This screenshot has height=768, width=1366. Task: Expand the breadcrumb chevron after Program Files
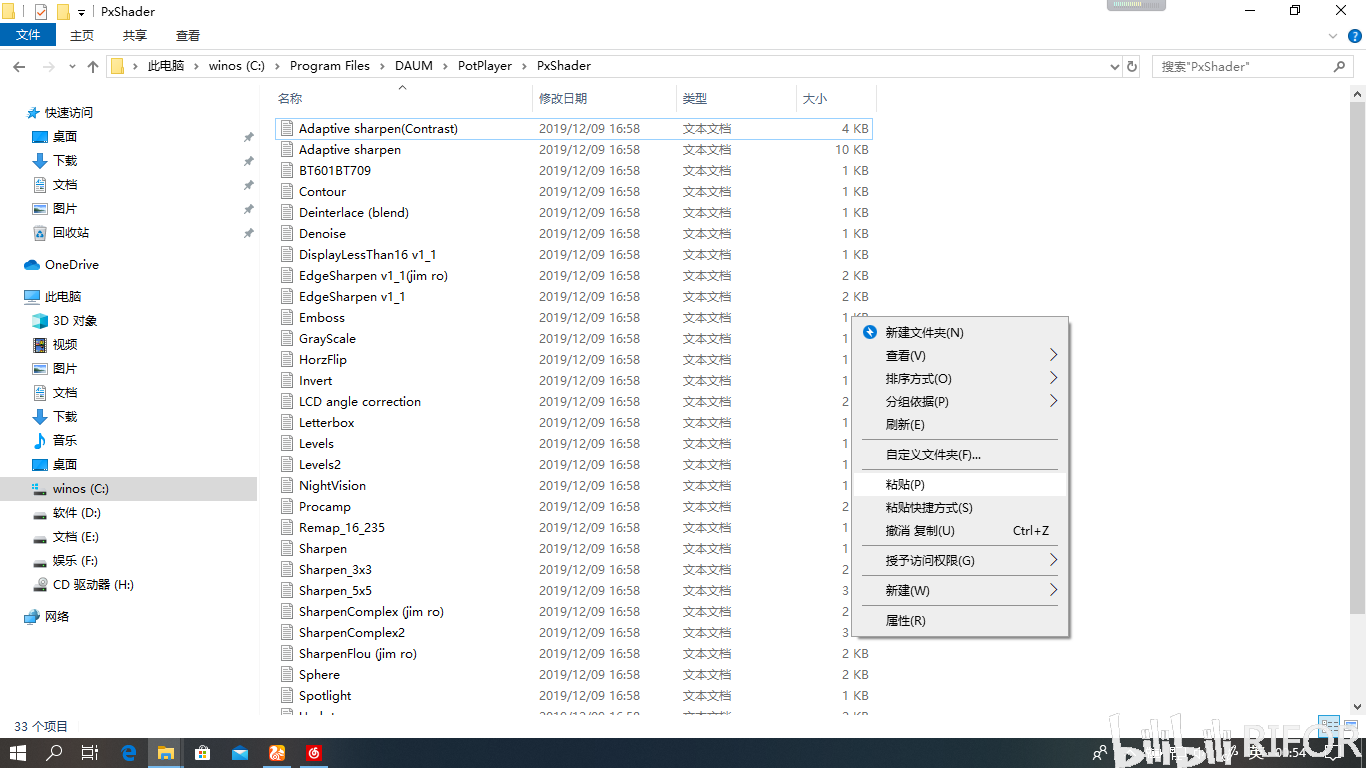pos(380,66)
